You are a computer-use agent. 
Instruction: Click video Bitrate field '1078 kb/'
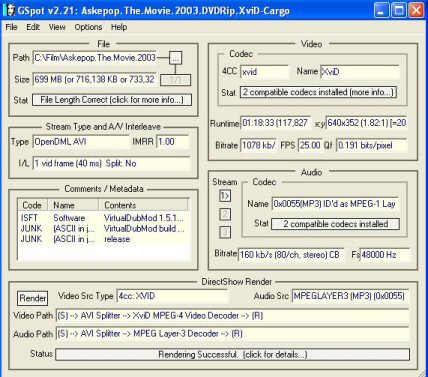(x=258, y=145)
